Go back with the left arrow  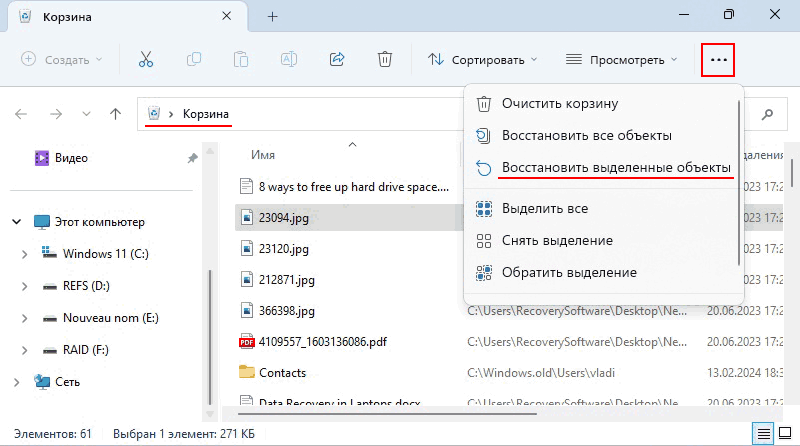pos(21,114)
